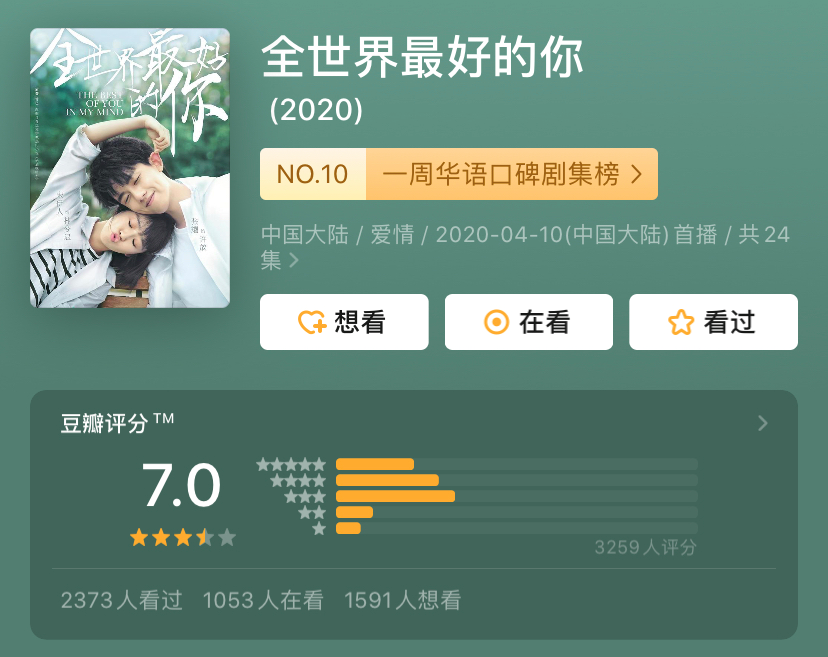Screen dimensions: 828x657
Task: Open the 2373人看过 list
Action: click(122, 600)
